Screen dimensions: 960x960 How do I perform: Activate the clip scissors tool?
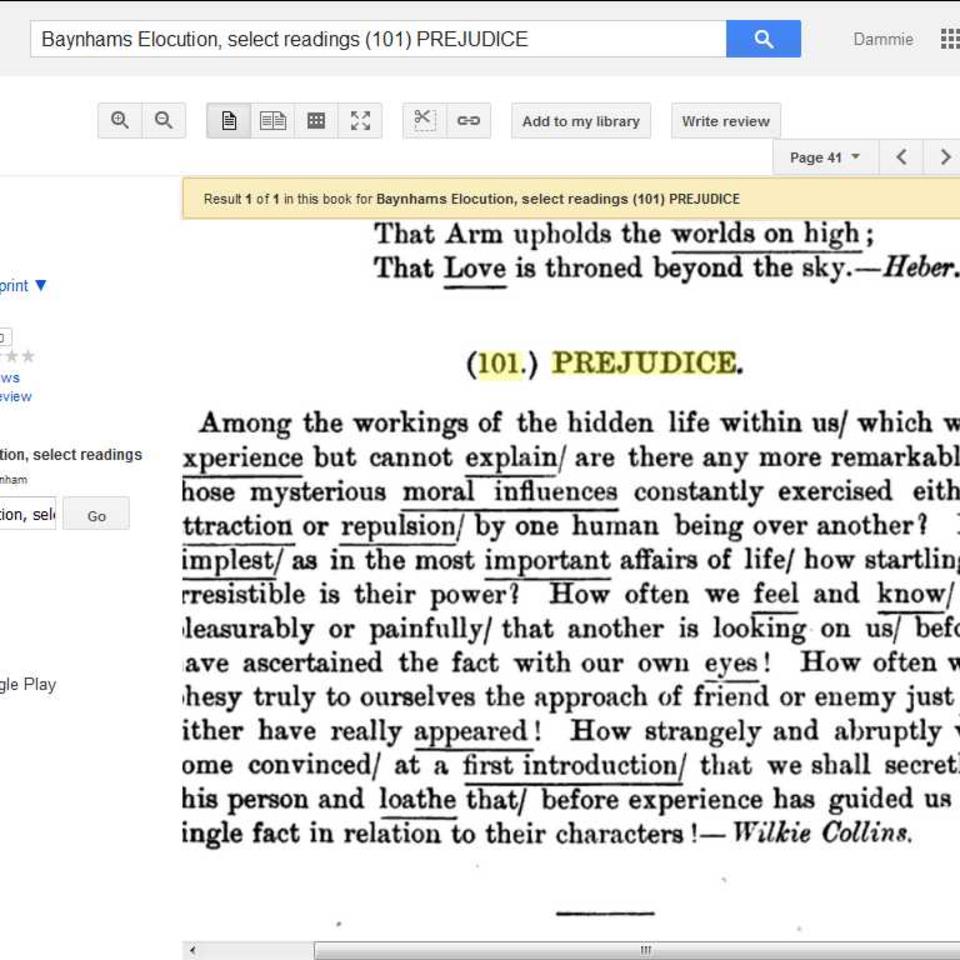(x=424, y=121)
